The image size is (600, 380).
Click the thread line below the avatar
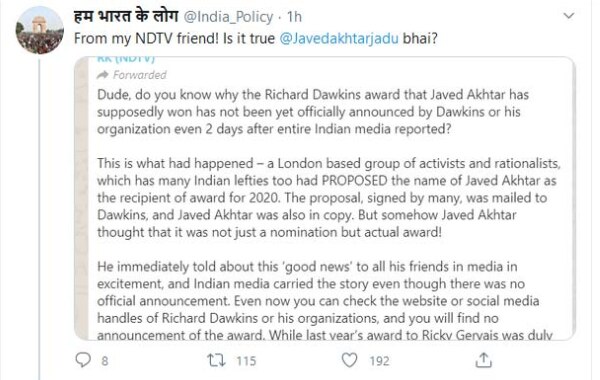tap(39, 218)
